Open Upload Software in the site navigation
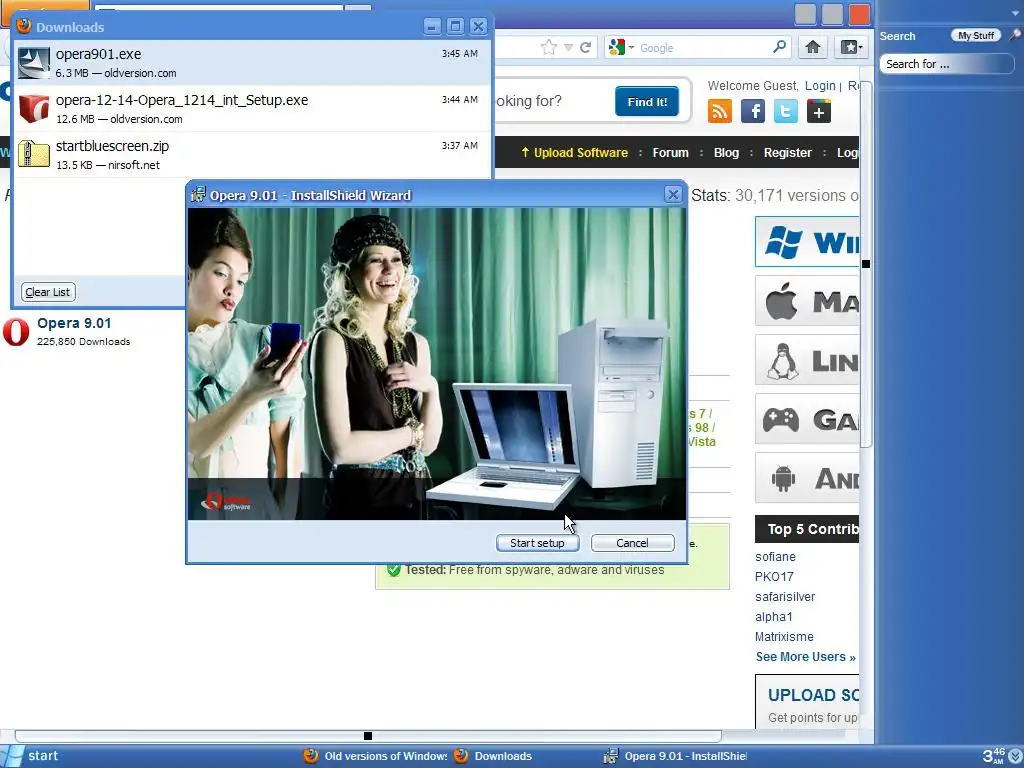The image size is (1024, 768). (x=574, y=152)
